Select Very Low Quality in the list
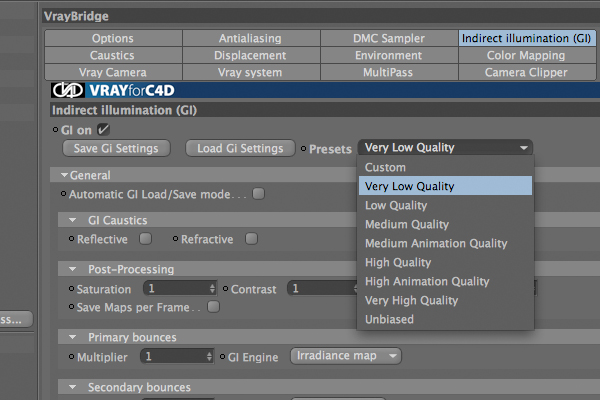Viewport: 600px width, 400px height. point(445,186)
